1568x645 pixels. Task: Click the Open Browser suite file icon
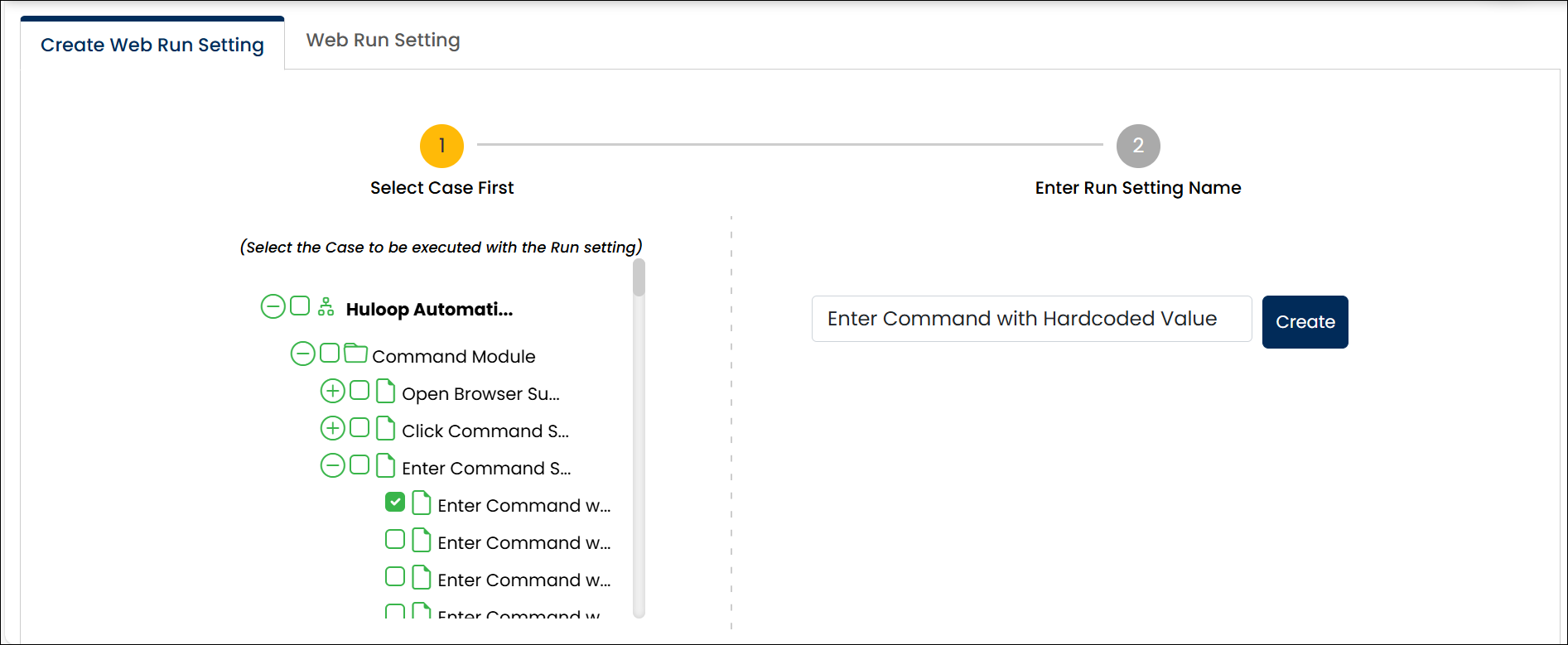pos(385,391)
